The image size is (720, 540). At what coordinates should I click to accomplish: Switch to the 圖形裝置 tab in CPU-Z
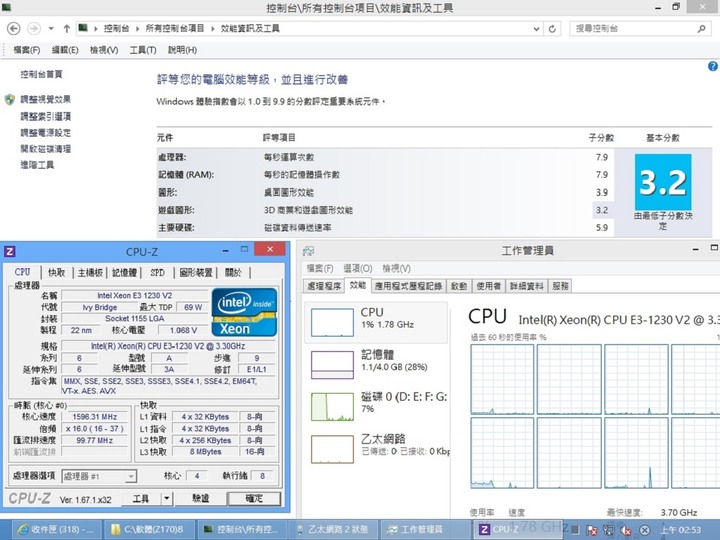tap(196, 273)
